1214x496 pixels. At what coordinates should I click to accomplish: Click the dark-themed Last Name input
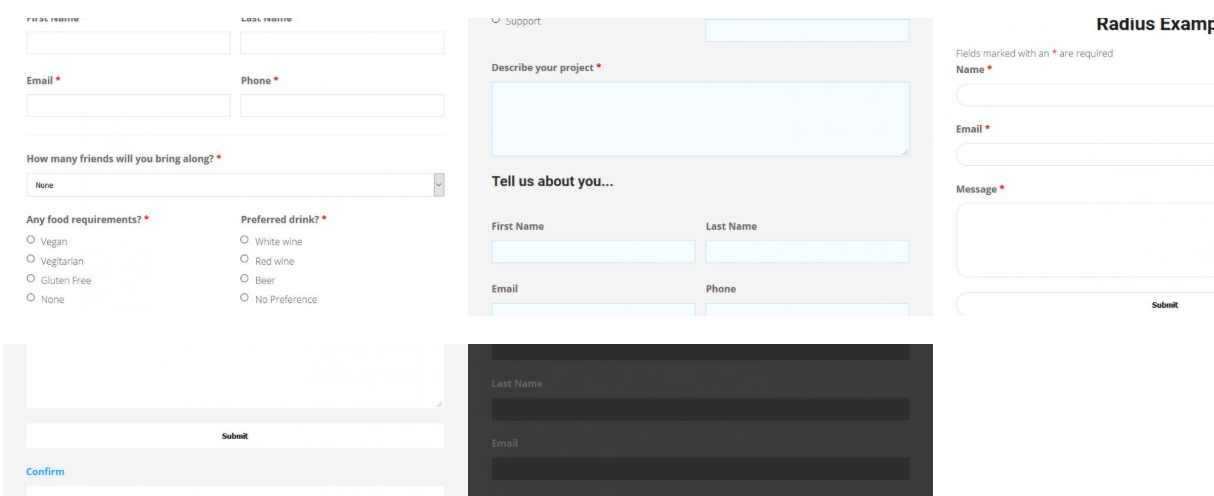pyautogui.click(x=700, y=409)
